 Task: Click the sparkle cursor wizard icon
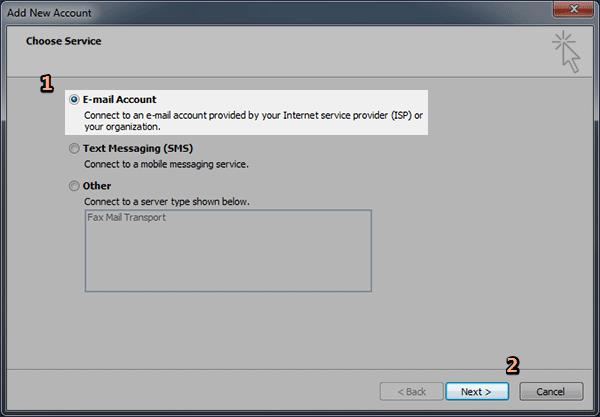tap(566, 52)
